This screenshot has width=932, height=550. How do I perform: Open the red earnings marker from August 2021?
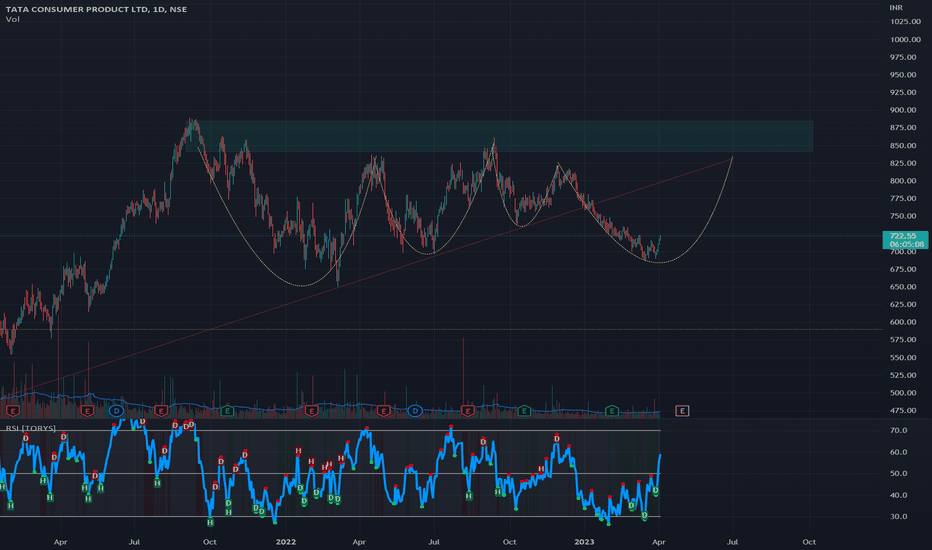161,411
